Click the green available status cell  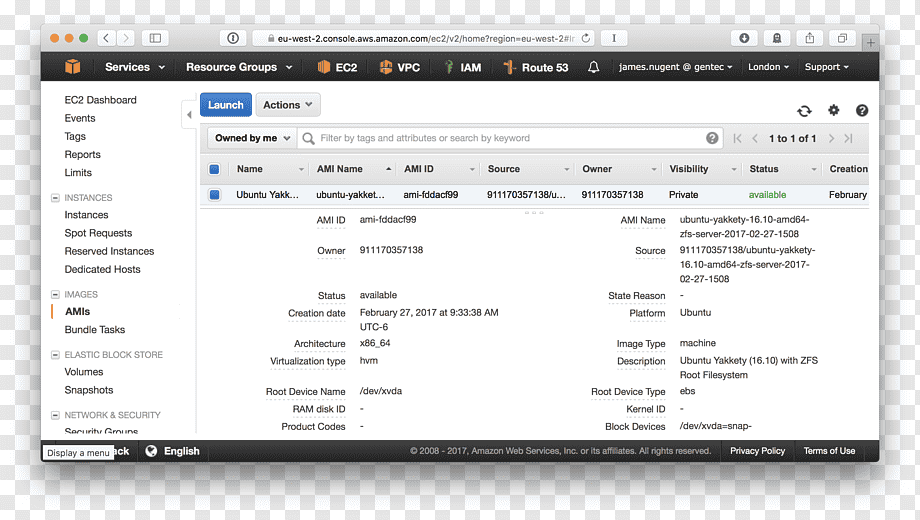point(767,194)
